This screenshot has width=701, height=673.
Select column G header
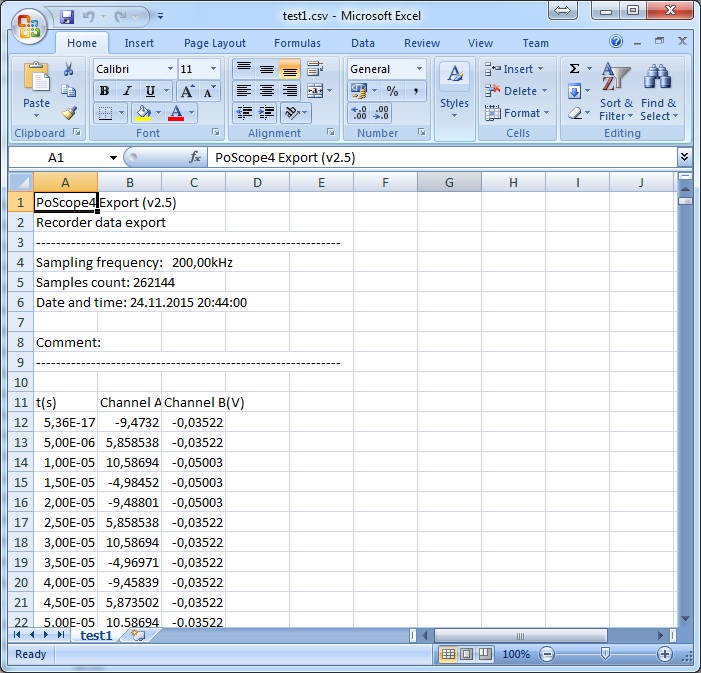[x=449, y=182]
